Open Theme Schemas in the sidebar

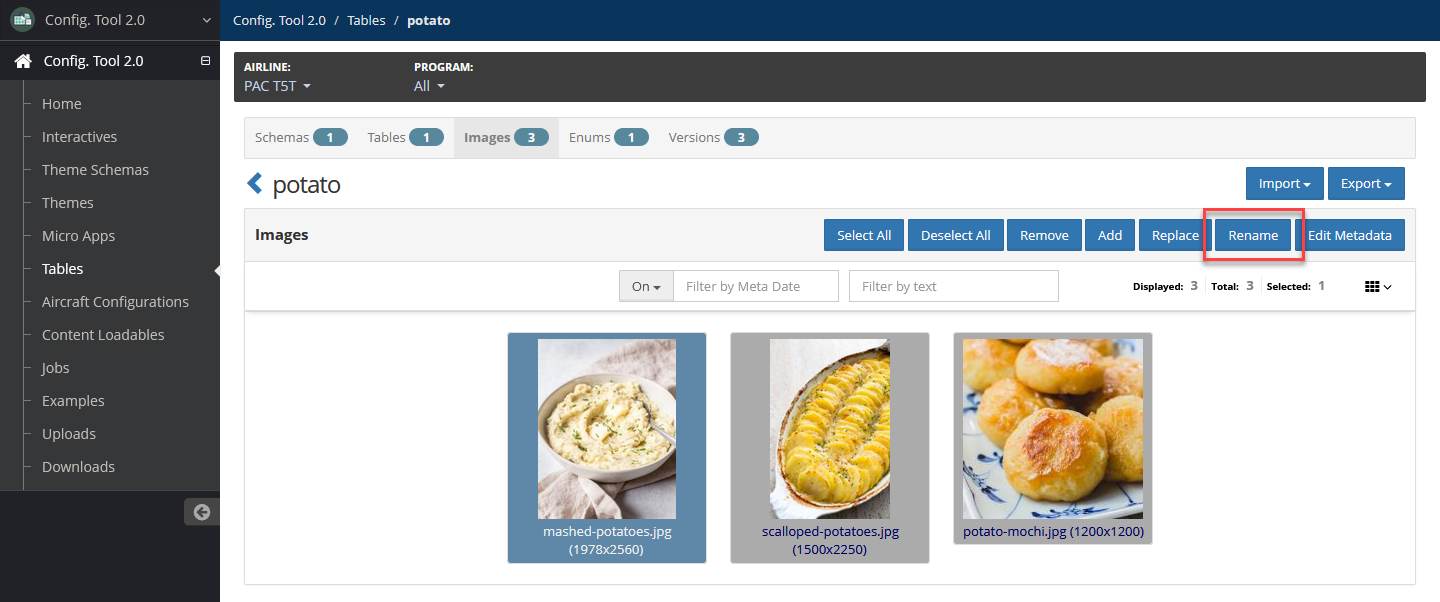[95, 170]
